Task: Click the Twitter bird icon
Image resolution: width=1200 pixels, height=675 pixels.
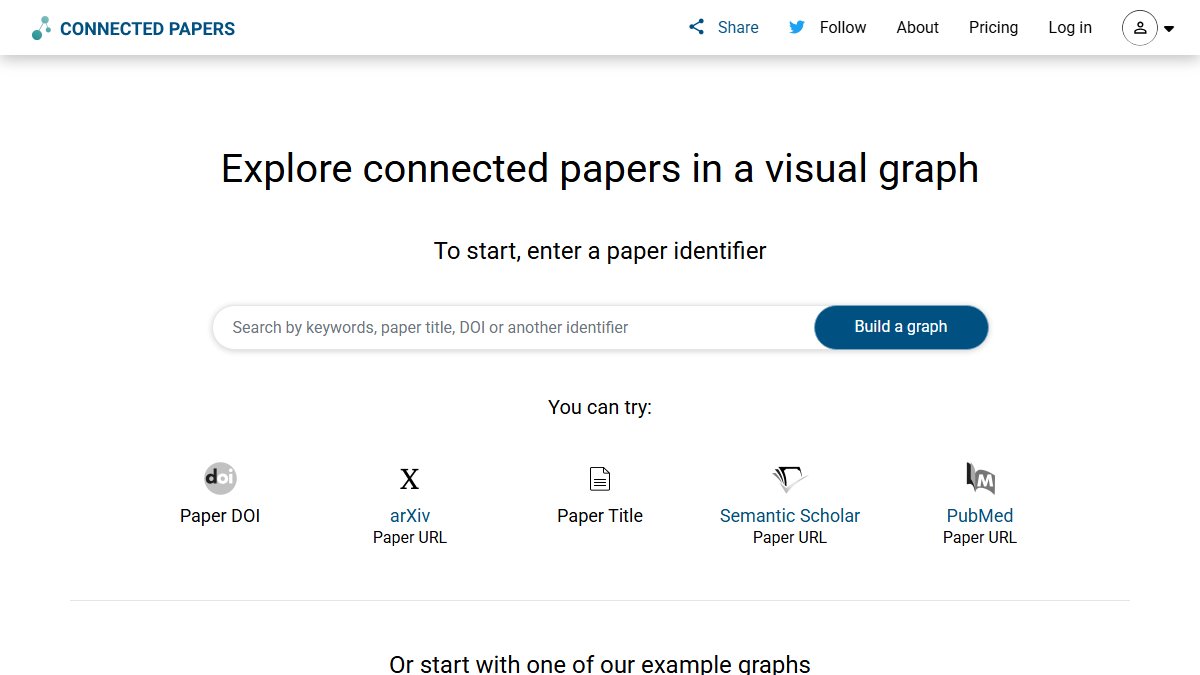Action: point(797,27)
